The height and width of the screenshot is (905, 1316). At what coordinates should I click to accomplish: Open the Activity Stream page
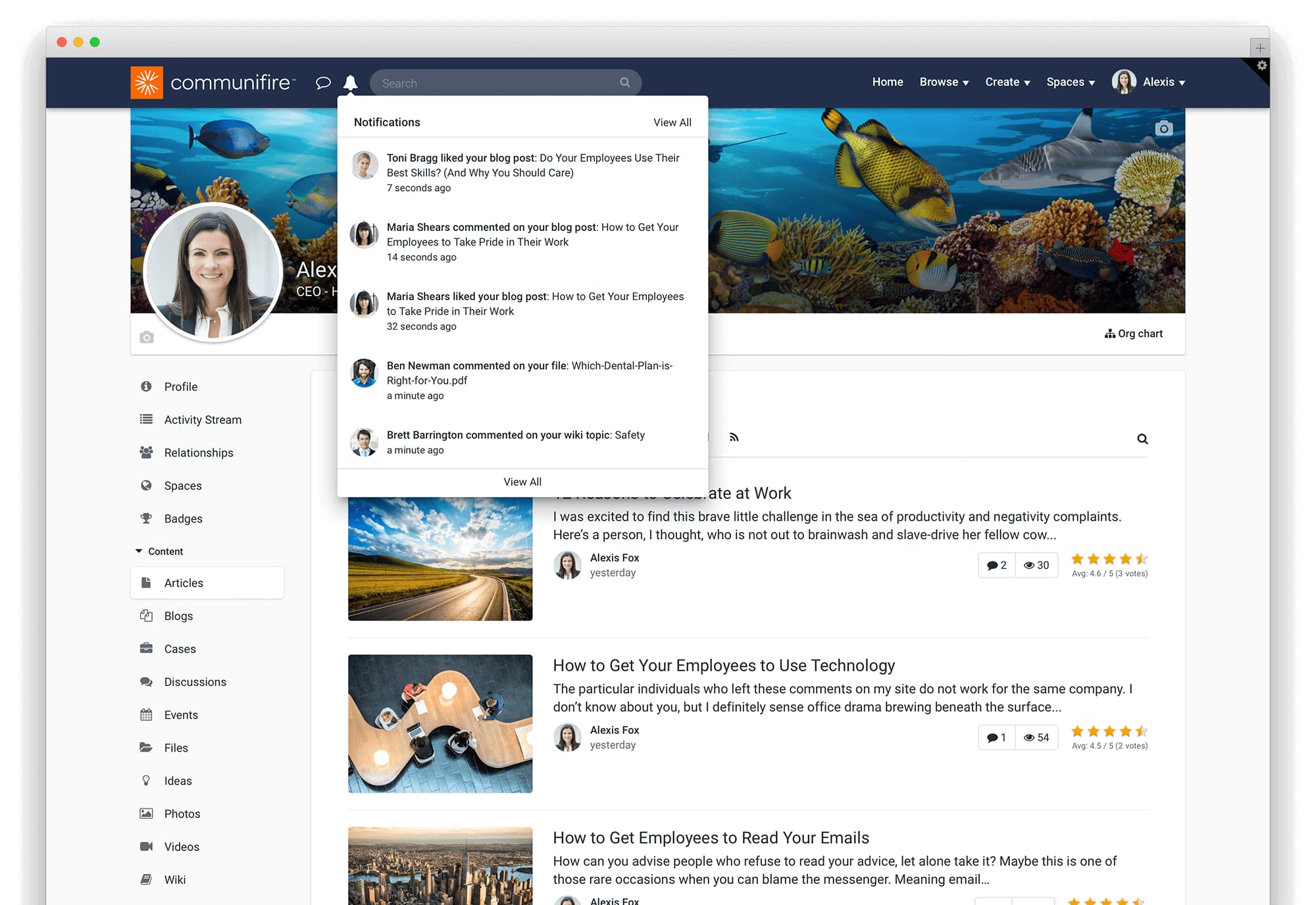[202, 419]
